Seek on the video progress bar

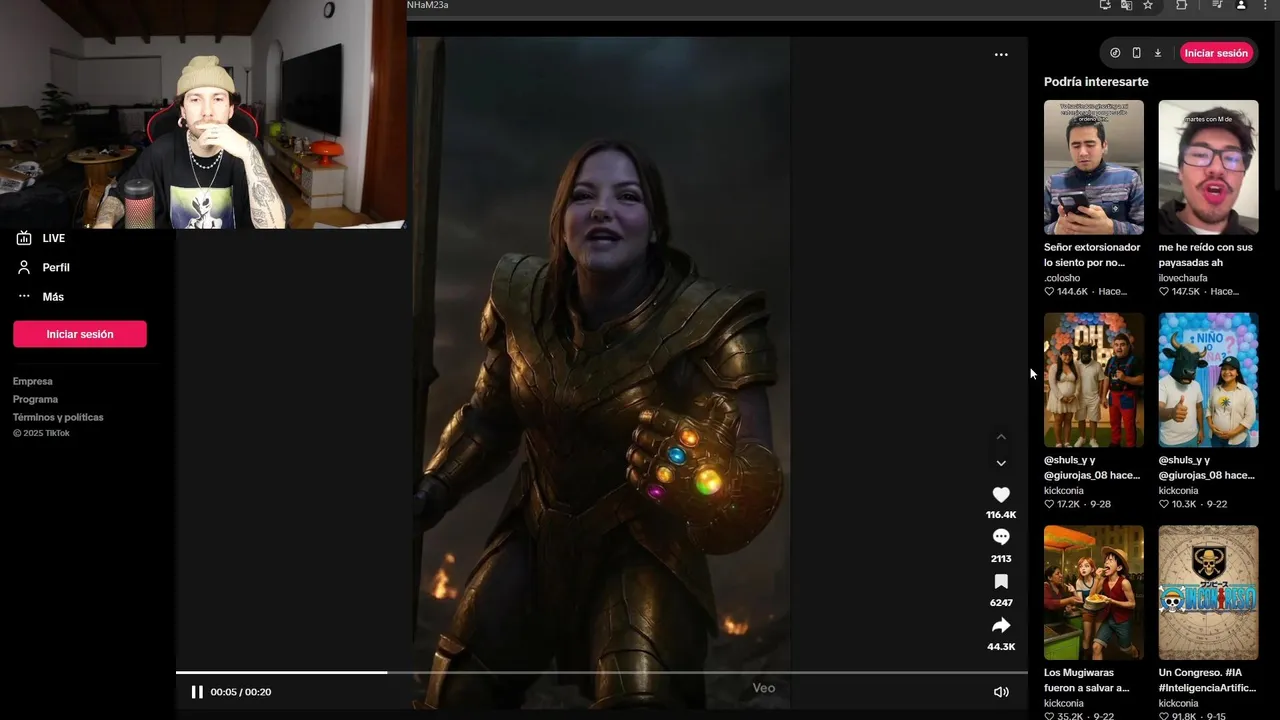point(602,672)
